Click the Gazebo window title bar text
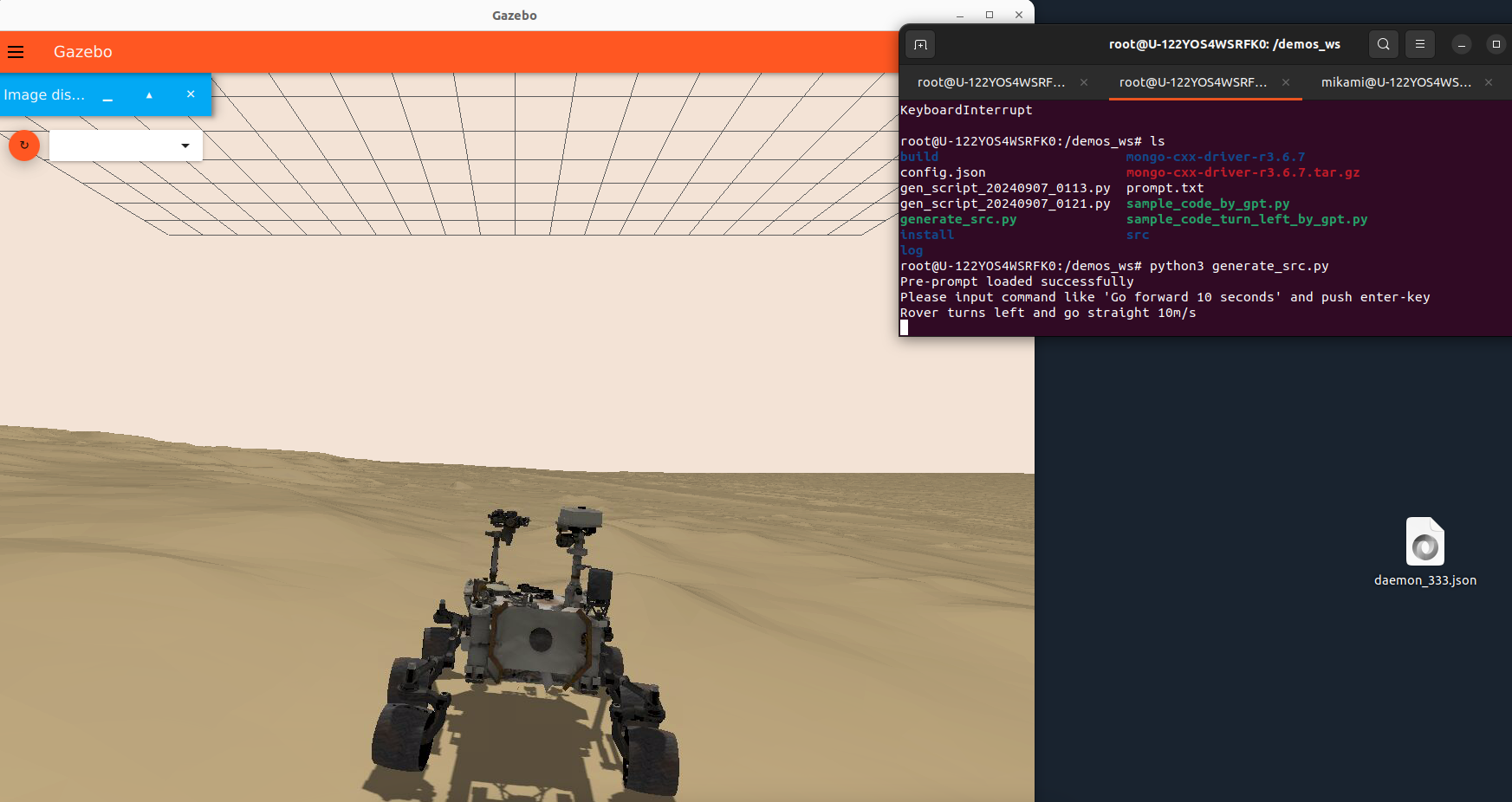Image resolution: width=1512 pixels, height=802 pixels. coord(515,16)
